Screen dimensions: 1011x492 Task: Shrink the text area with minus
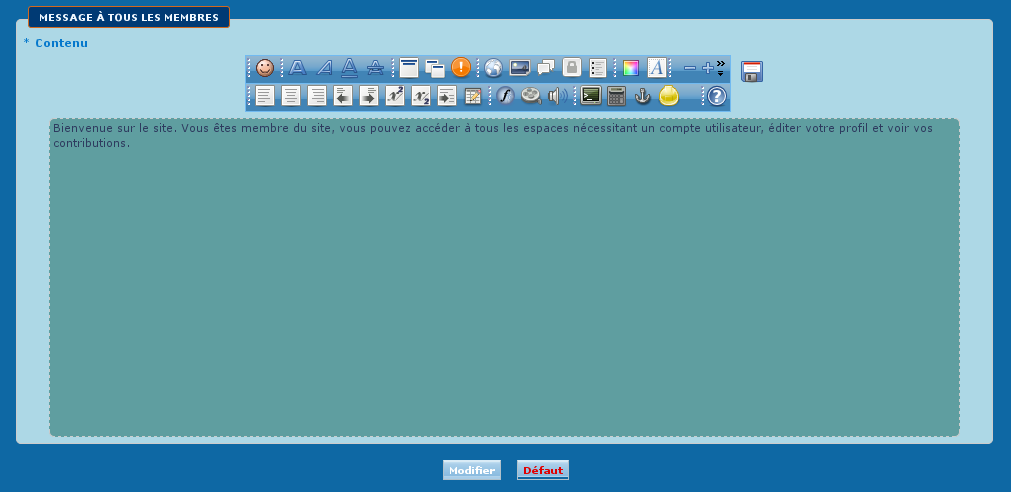tap(689, 68)
